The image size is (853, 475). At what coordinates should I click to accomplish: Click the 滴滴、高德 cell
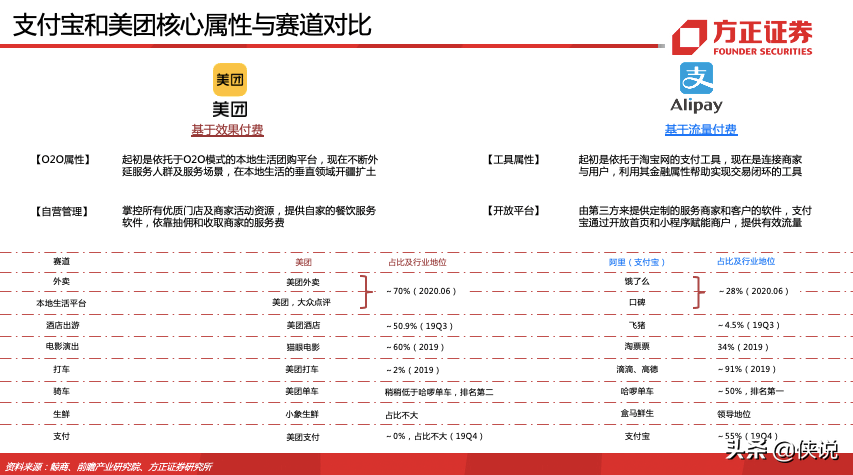[637, 369]
